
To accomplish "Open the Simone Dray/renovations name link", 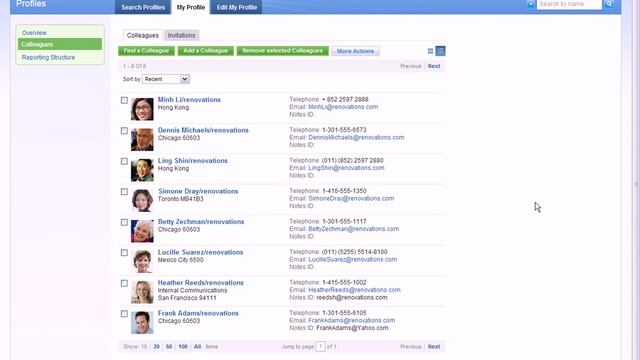I will [x=198, y=191].
